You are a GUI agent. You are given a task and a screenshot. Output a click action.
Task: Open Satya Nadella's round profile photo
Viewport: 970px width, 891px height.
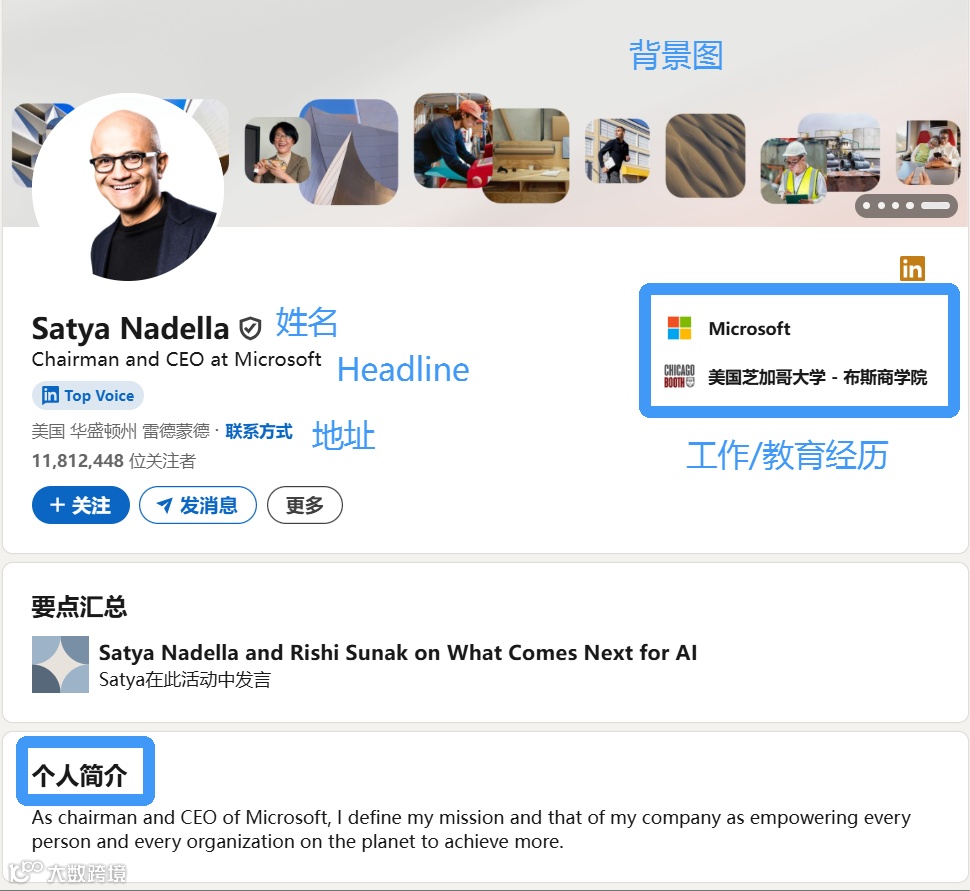point(129,187)
